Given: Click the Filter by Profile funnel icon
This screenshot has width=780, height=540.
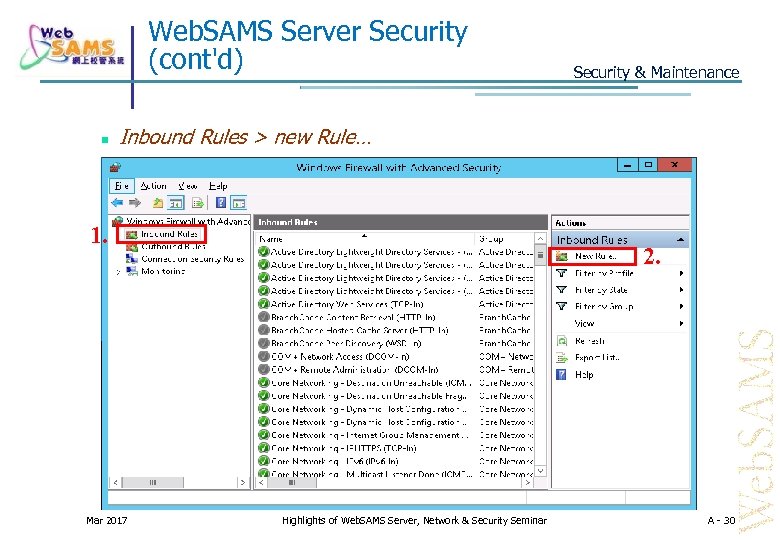Looking at the screenshot, I should [562, 273].
